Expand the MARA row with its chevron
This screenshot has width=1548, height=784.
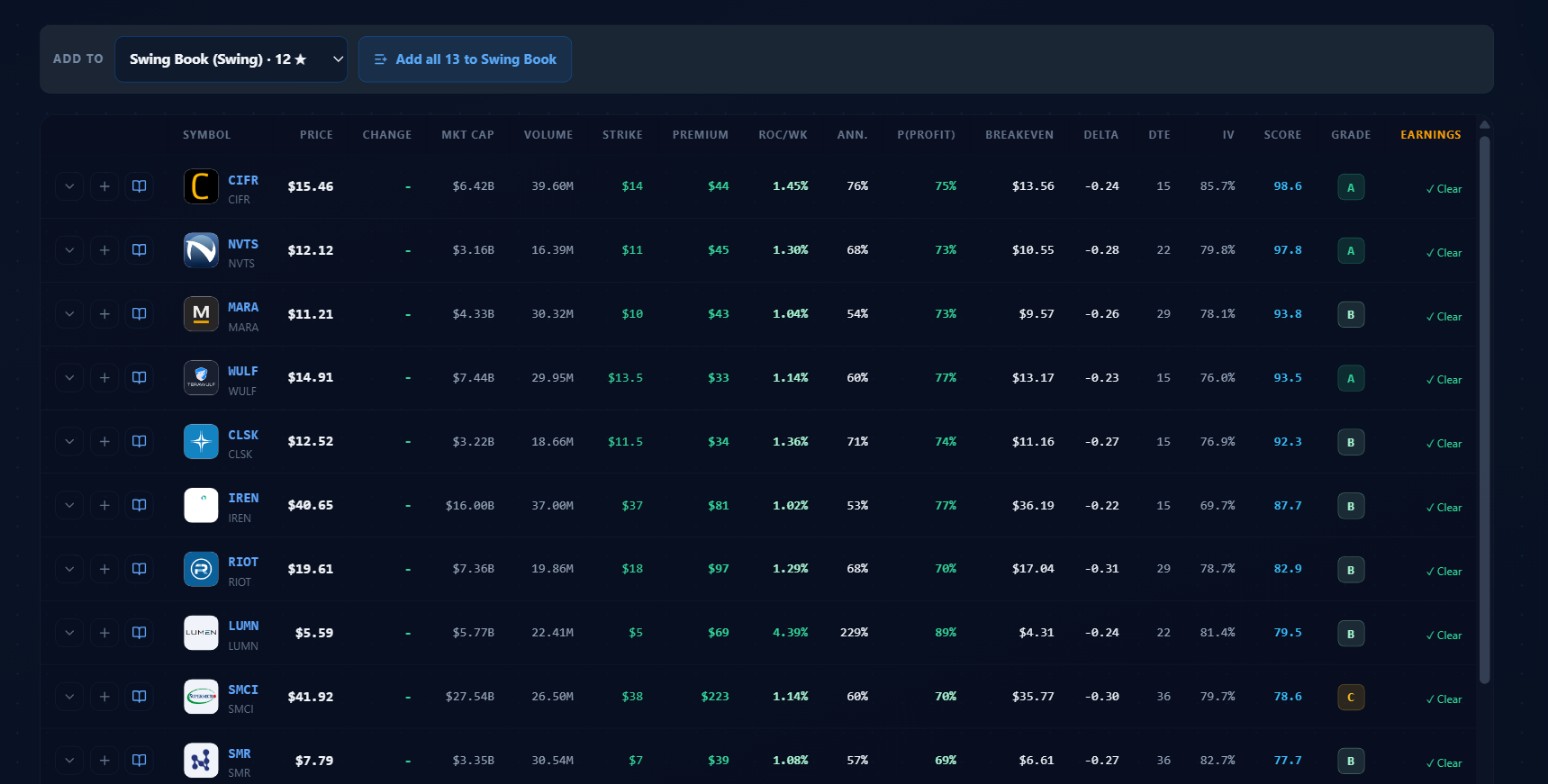[x=69, y=314]
